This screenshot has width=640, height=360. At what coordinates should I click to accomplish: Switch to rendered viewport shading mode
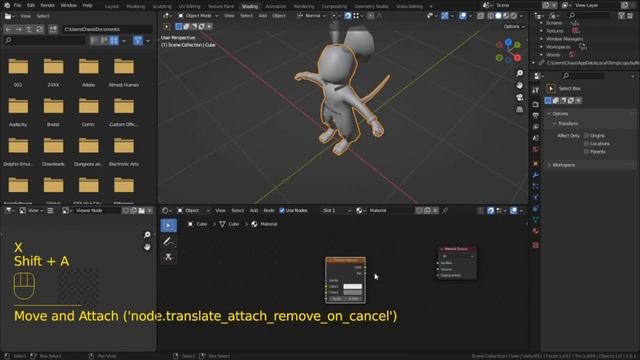514,16
